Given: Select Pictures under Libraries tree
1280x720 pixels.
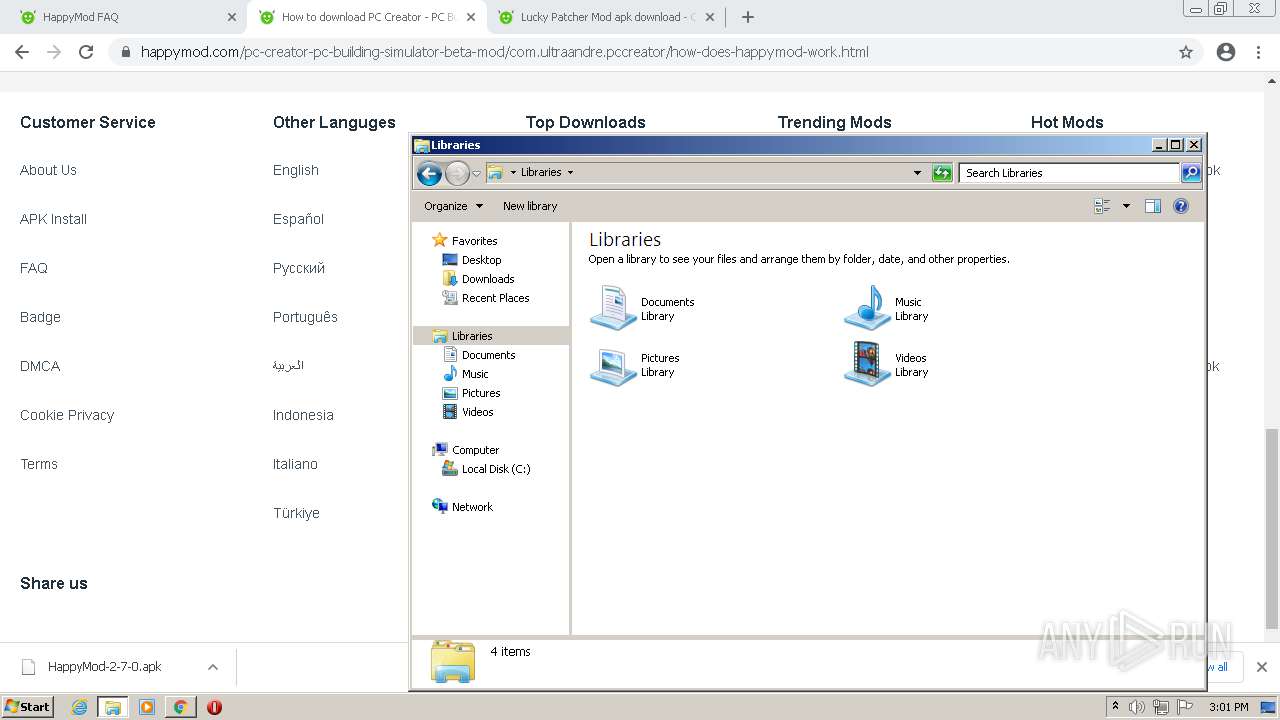Looking at the screenshot, I should pyautogui.click(x=471, y=393).
